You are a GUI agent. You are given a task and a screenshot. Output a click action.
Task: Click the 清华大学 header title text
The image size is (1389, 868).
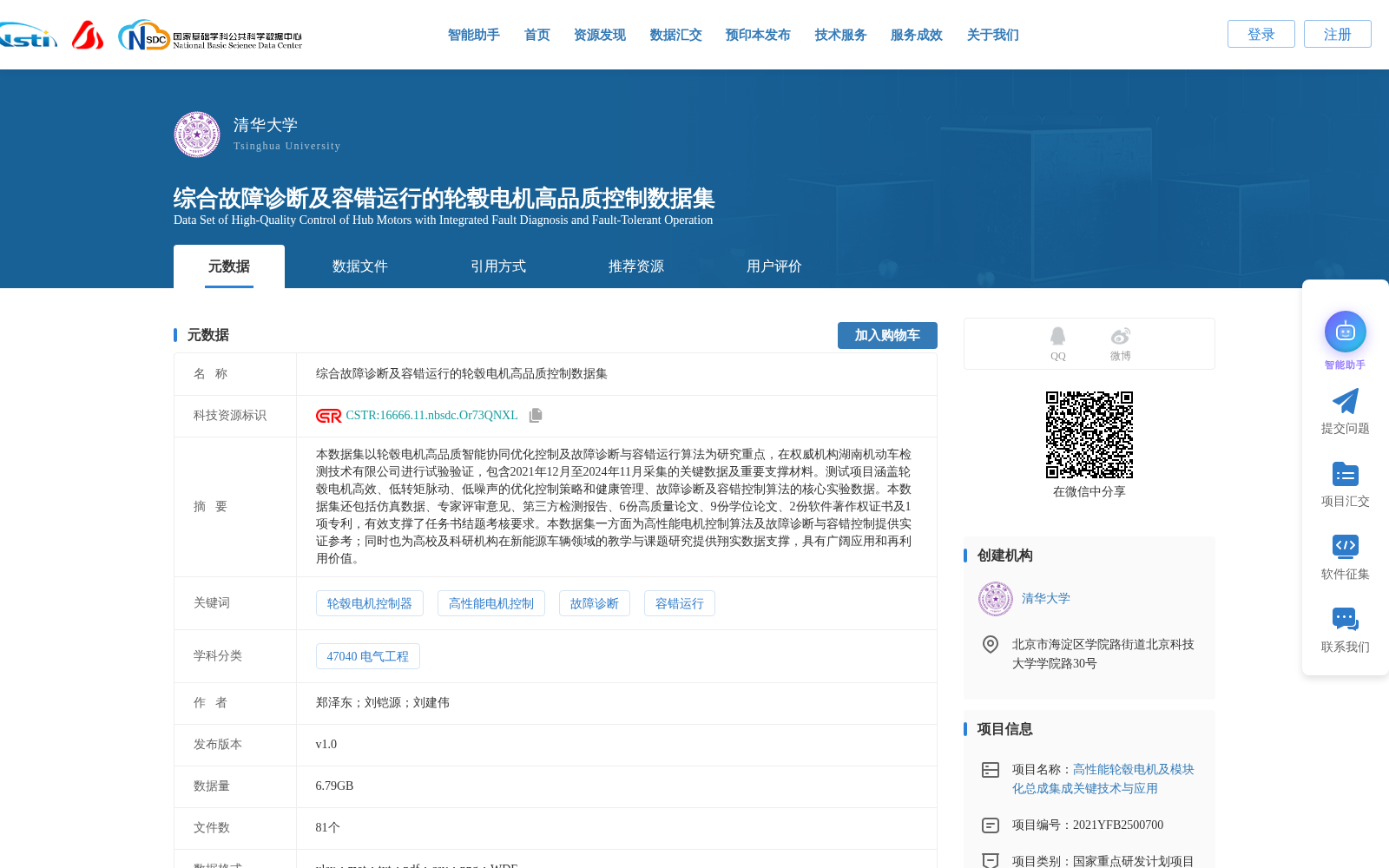[266, 125]
